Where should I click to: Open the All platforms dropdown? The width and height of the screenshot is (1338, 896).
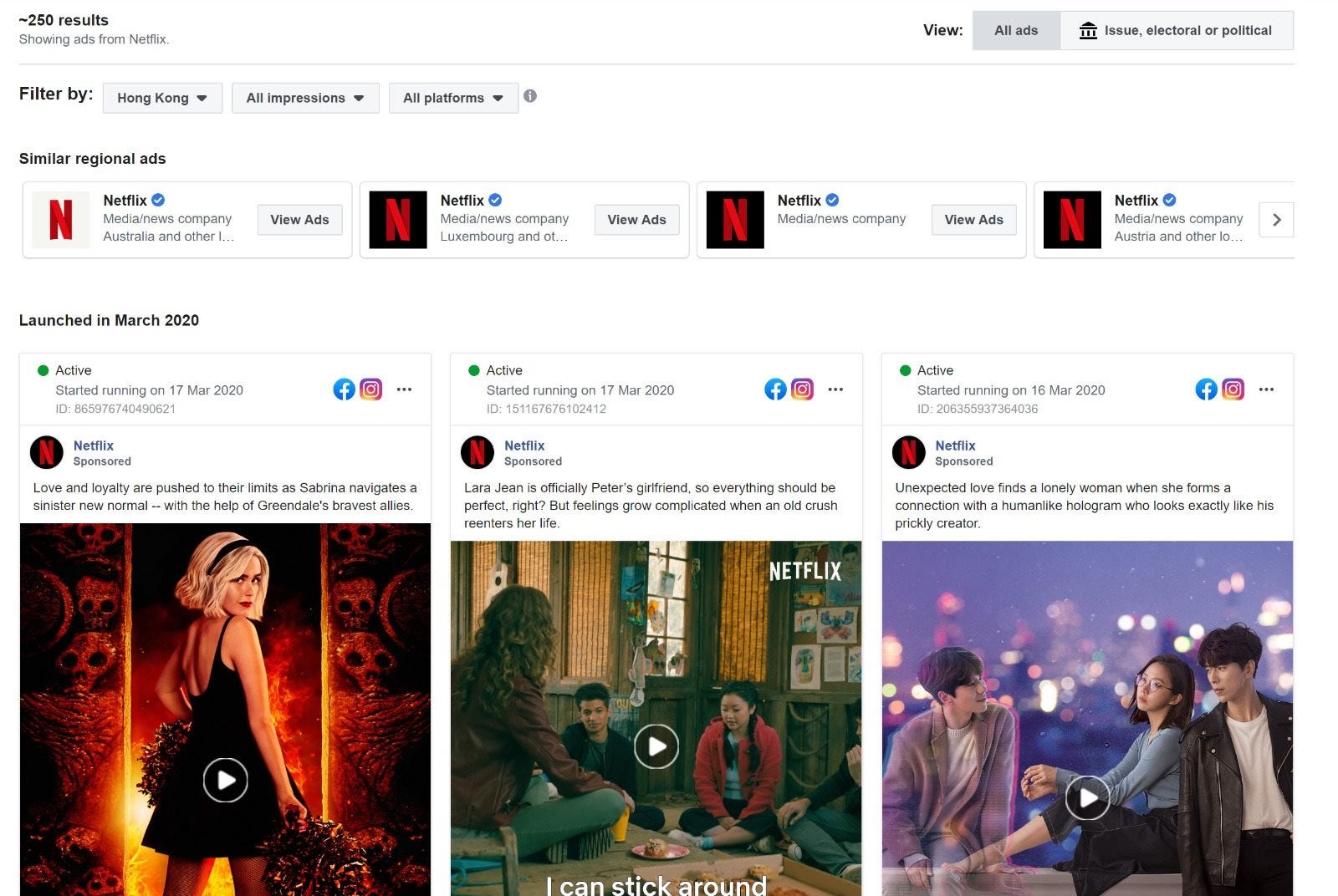pyautogui.click(x=453, y=98)
